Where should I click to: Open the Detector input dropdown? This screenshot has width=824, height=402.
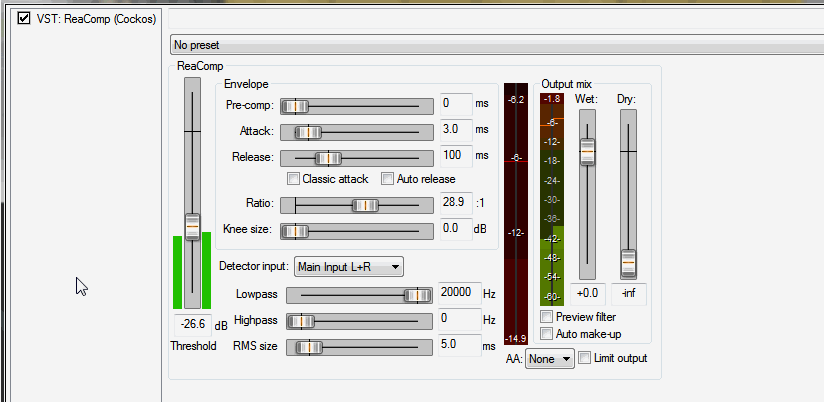[349, 267]
